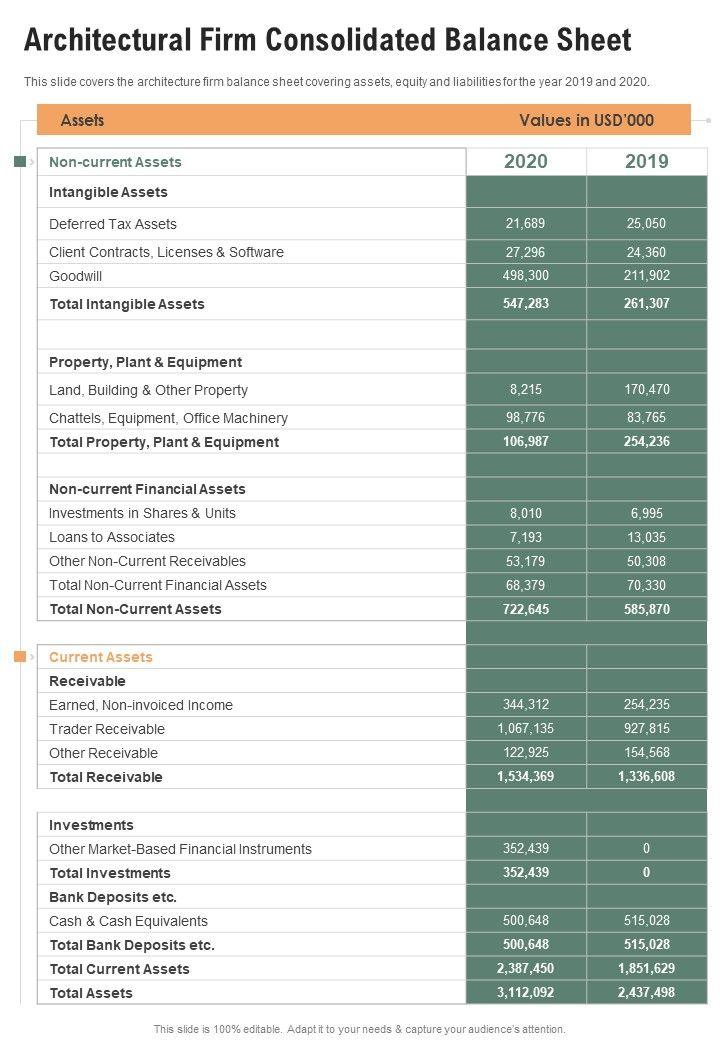Image resolution: width=720 pixels, height=1040 pixels.
Task: Click the Values in USD'000 label
Action: [x=586, y=120]
